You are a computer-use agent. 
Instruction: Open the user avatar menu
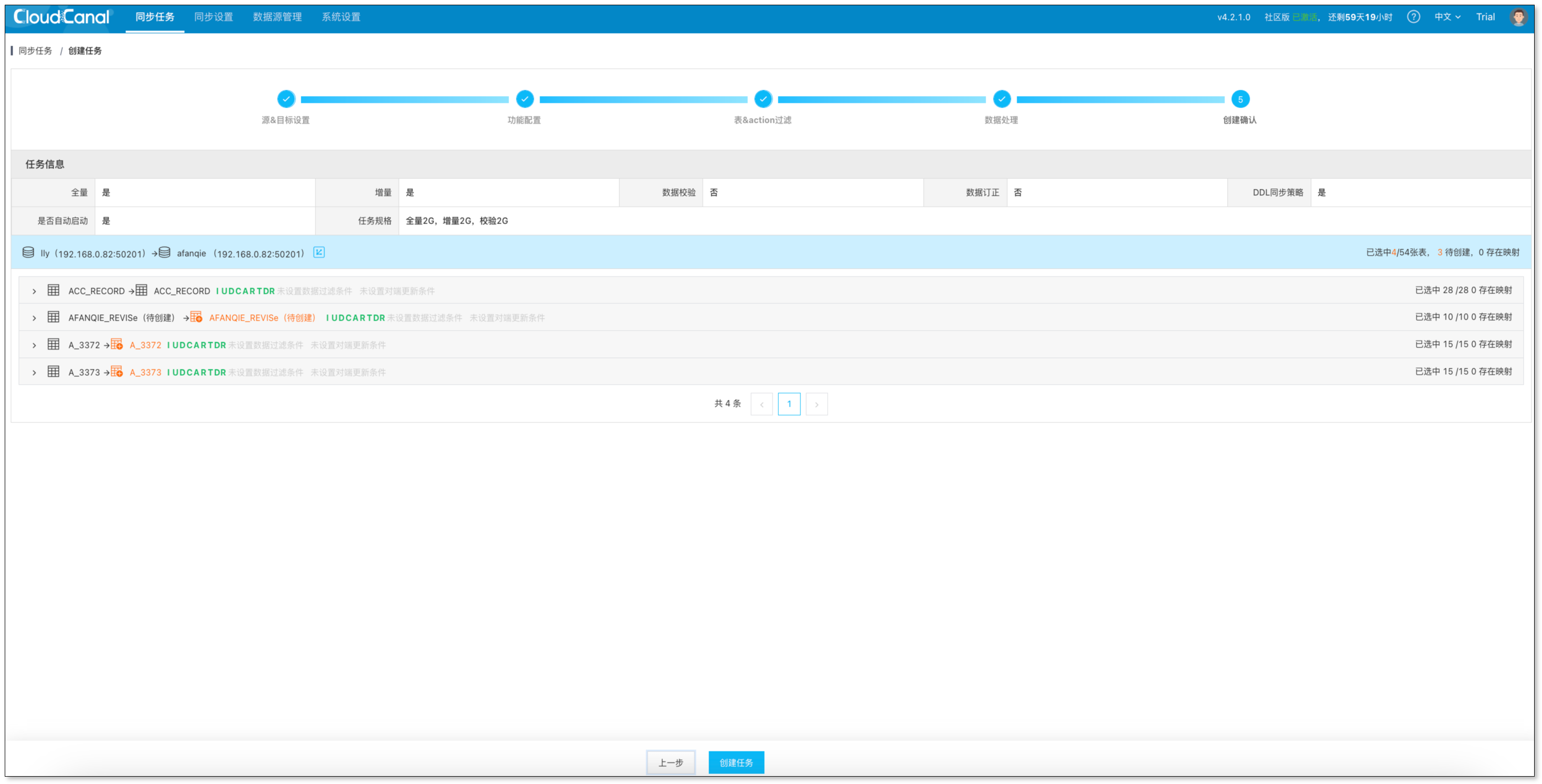click(x=1518, y=17)
